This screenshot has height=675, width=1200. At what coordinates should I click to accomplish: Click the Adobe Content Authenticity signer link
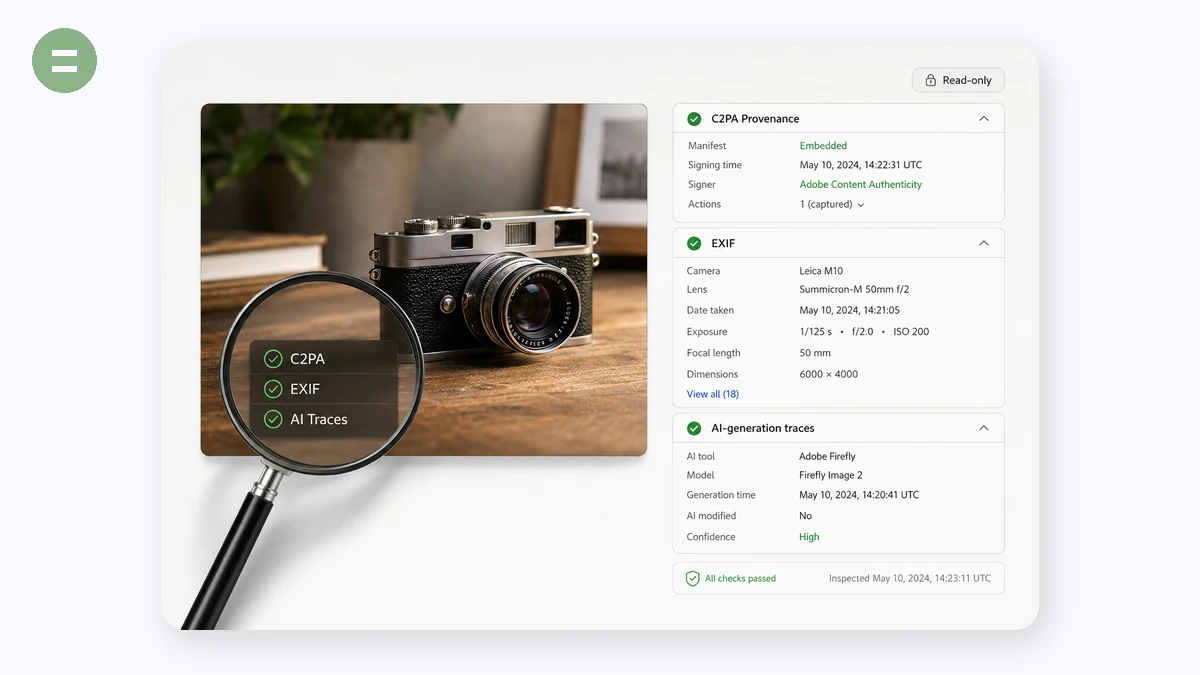click(x=860, y=184)
